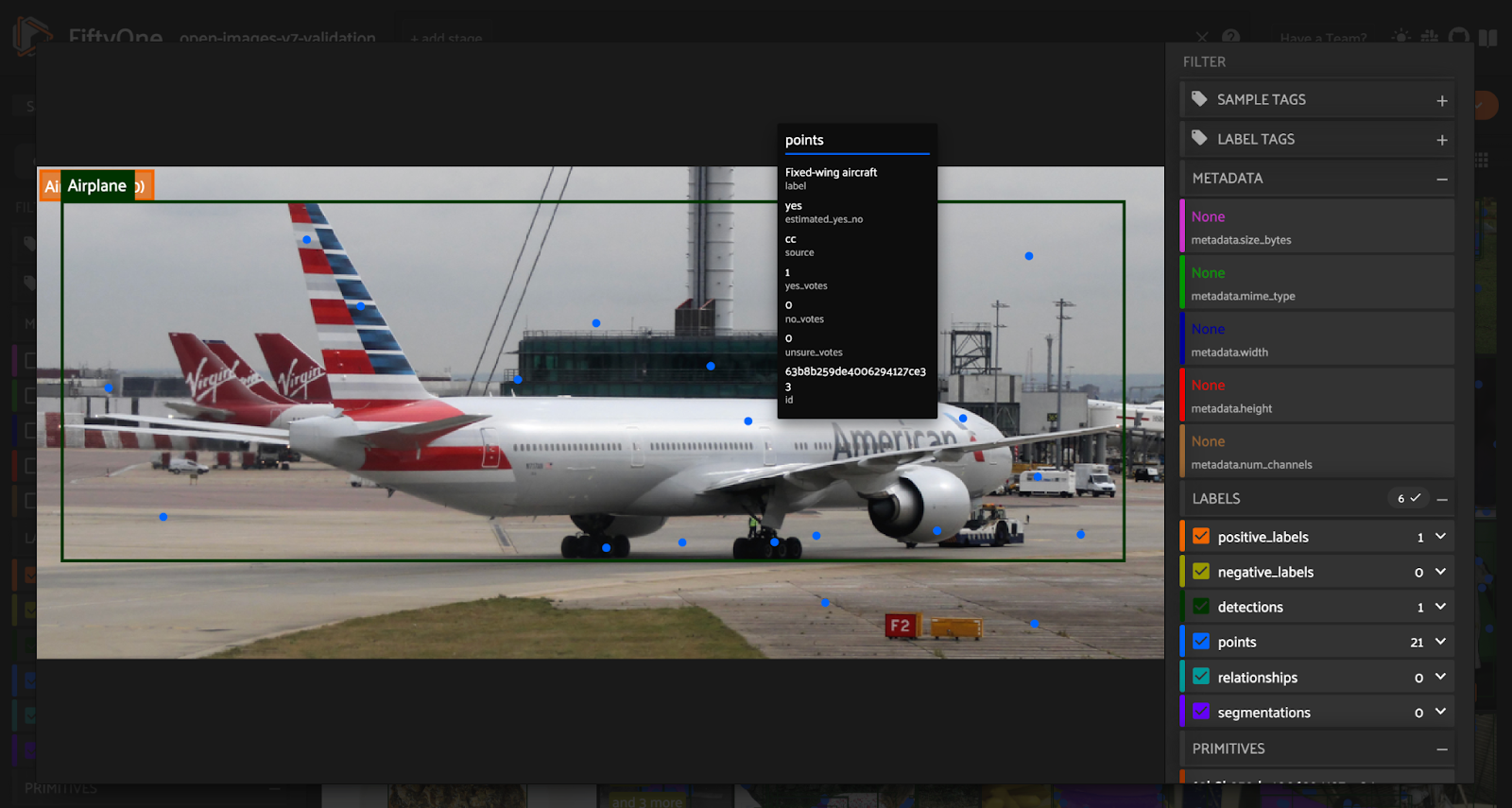Viewport: 1512px width, 808px height.
Task: Click the points count of 21
Action: click(x=1417, y=642)
